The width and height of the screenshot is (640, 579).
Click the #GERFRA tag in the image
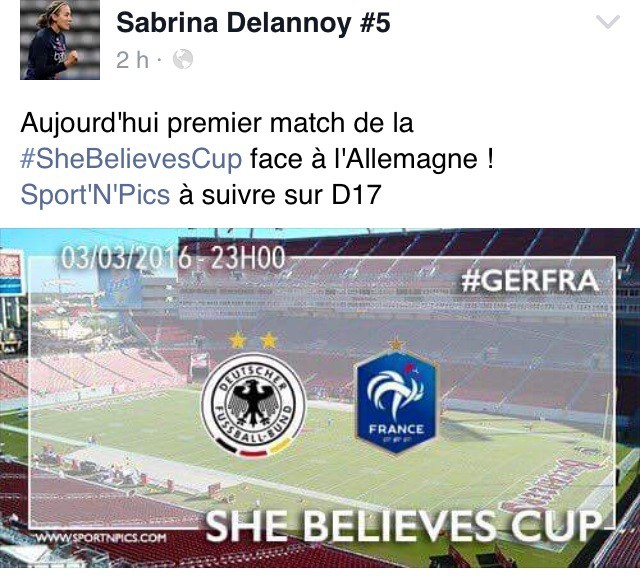click(529, 281)
